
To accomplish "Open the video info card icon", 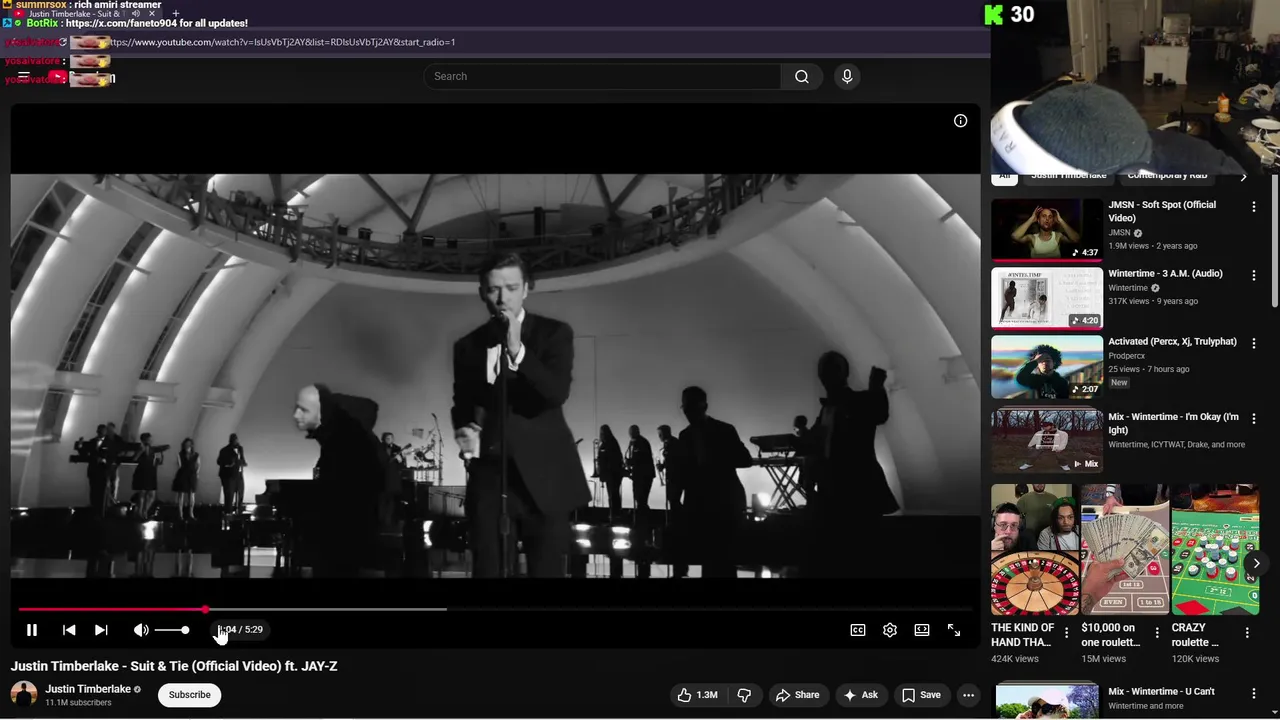I will click(960, 121).
